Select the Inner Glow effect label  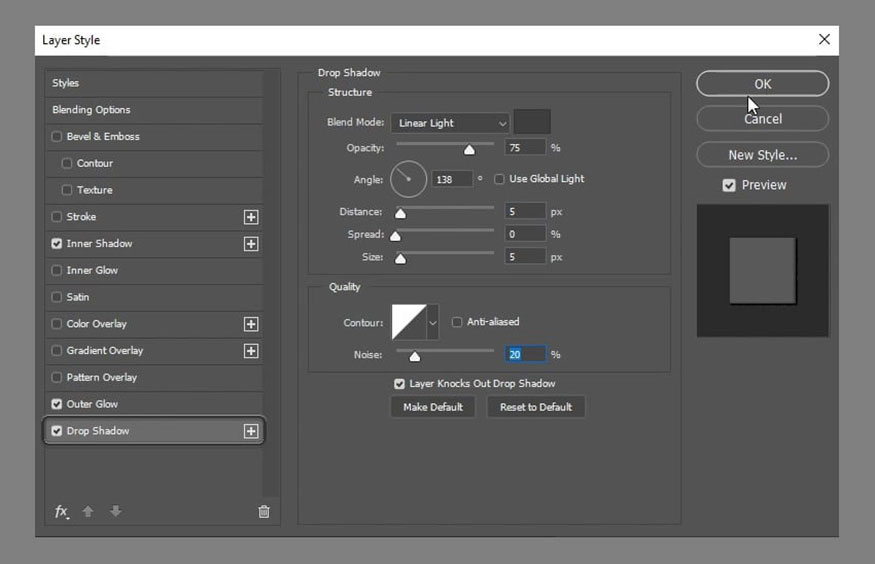[x=92, y=270]
